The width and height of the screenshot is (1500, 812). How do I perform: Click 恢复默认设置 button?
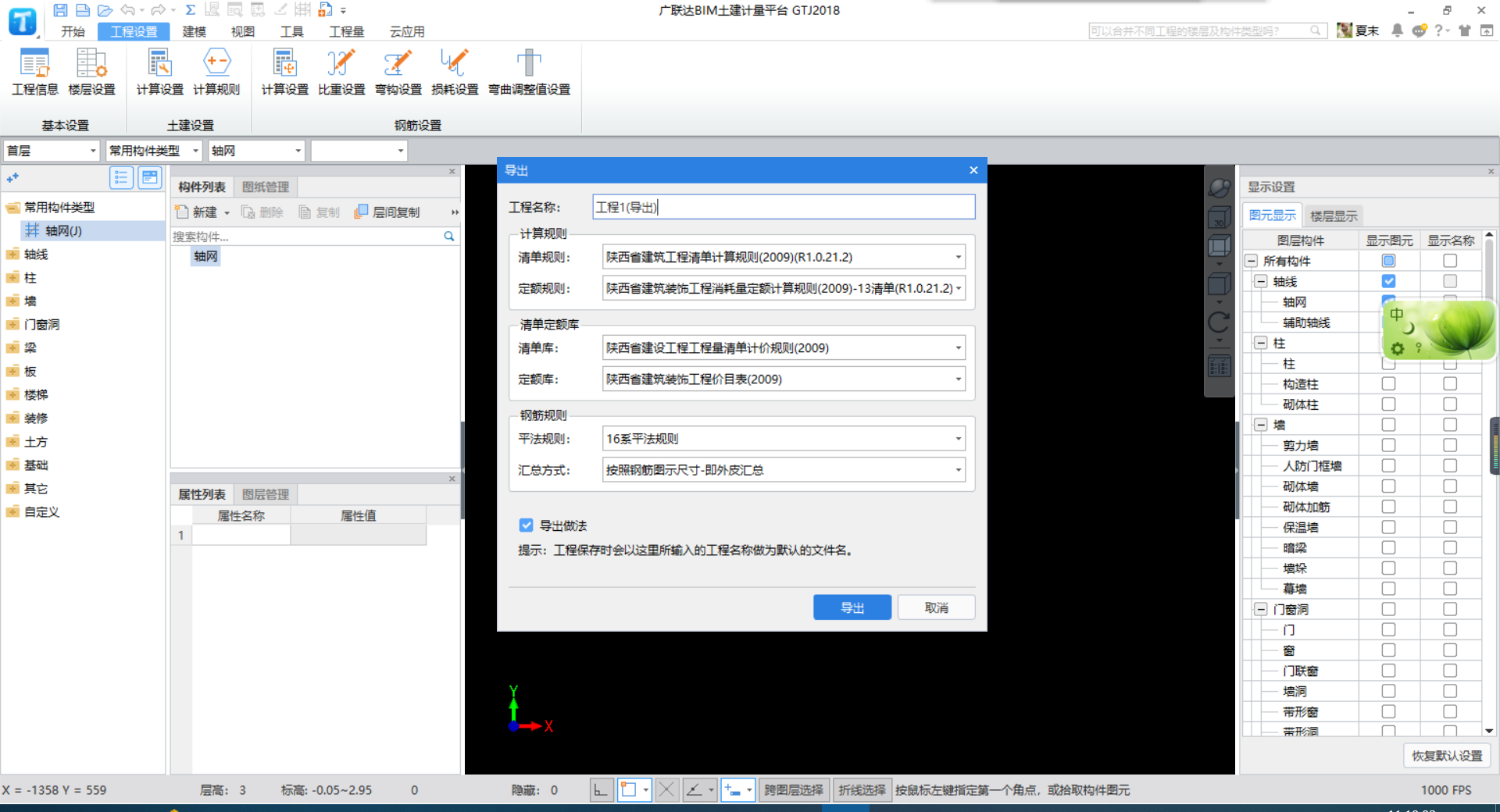tap(1446, 756)
